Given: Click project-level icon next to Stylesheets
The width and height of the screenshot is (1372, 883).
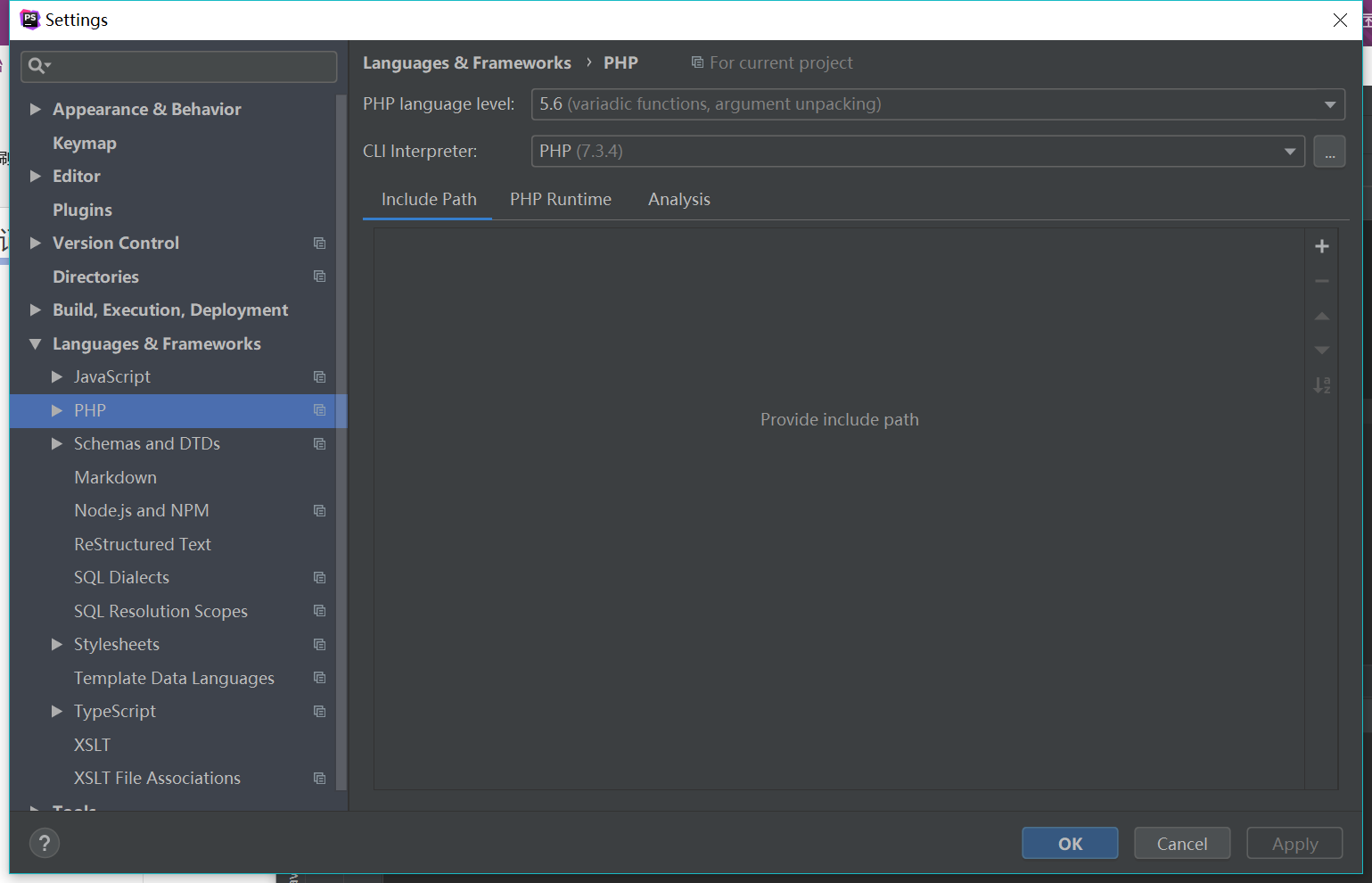Looking at the screenshot, I should coord(319,644).
